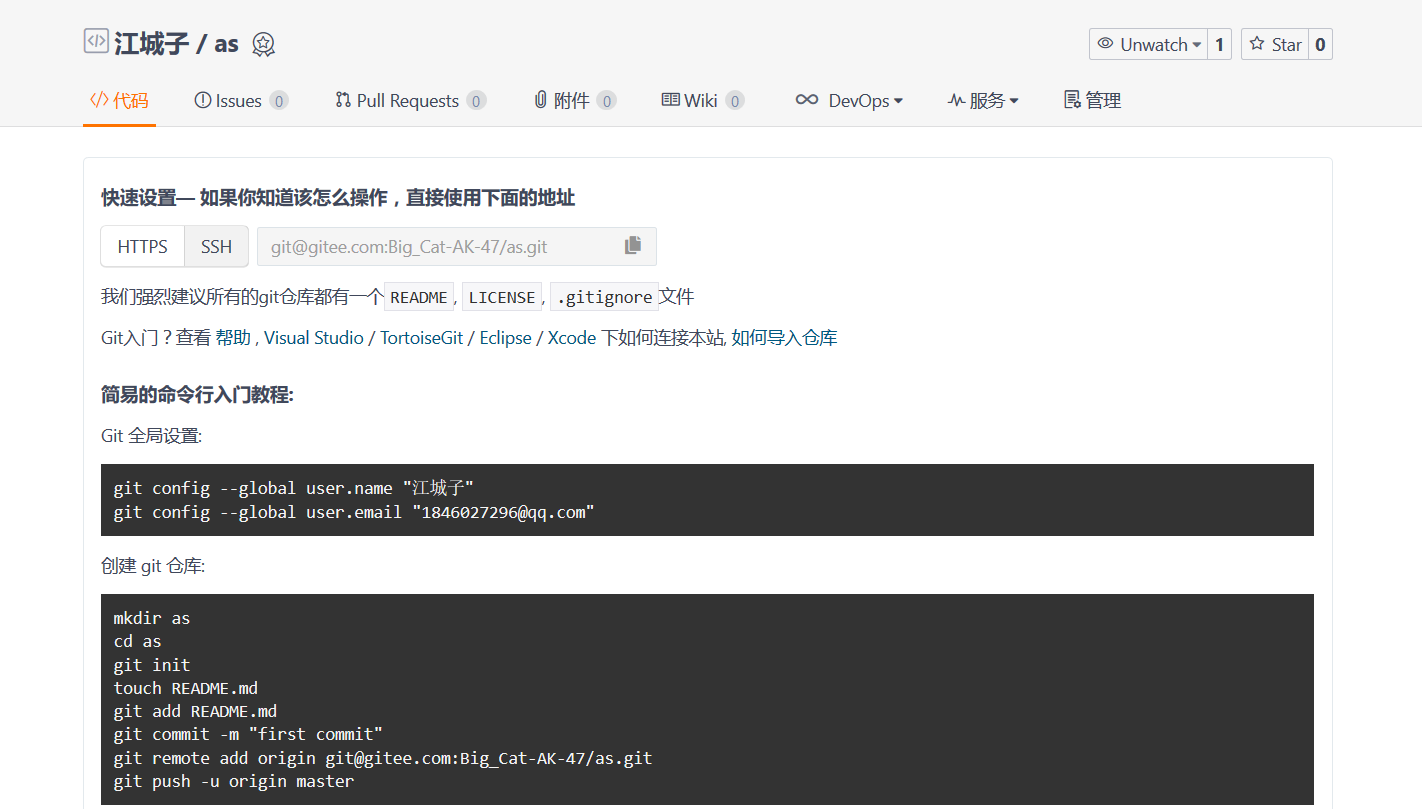Click the 简易的命令行入门教程 heading
The image size is (1422, 809).
pos(197,395)
